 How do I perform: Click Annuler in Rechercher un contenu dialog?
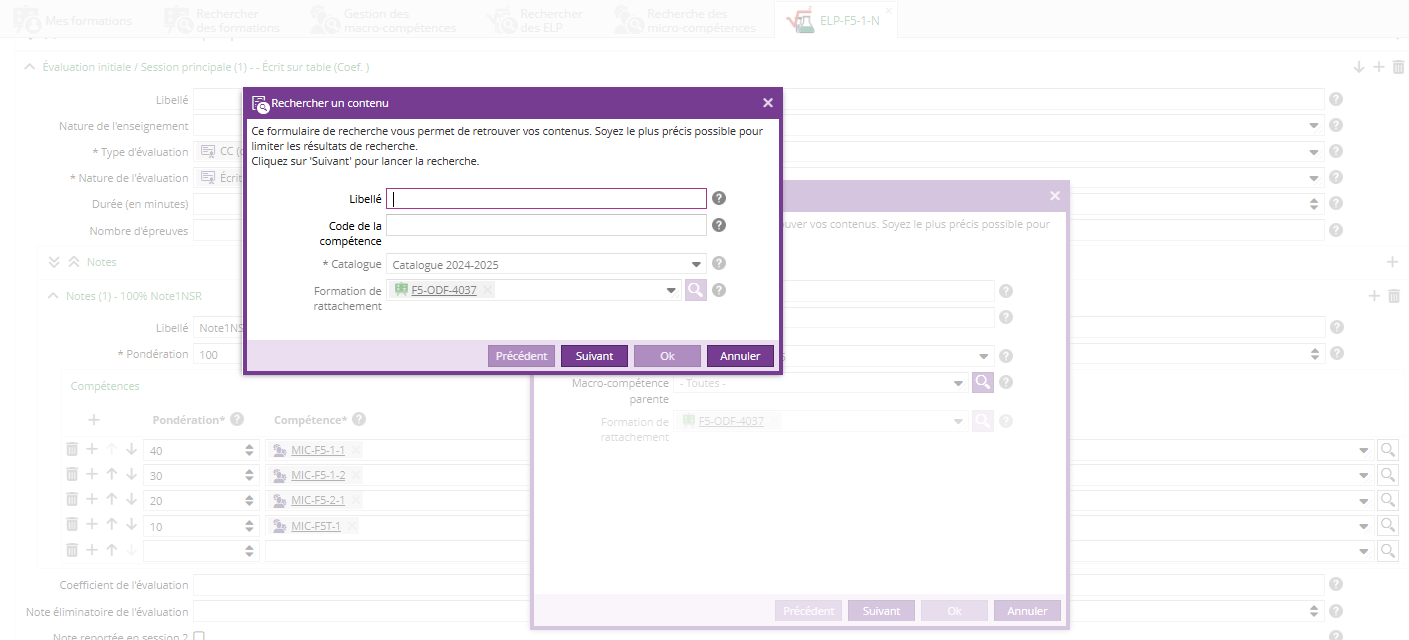tap(740, 356)
